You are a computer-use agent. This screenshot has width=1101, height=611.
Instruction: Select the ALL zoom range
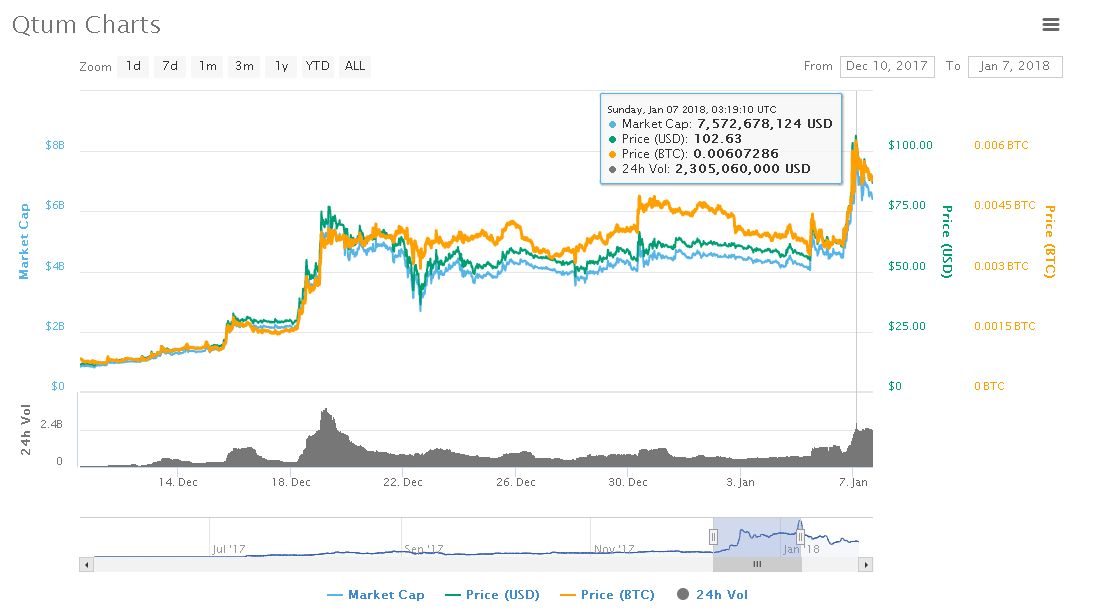pyautogui.click(x=355, y=66)
